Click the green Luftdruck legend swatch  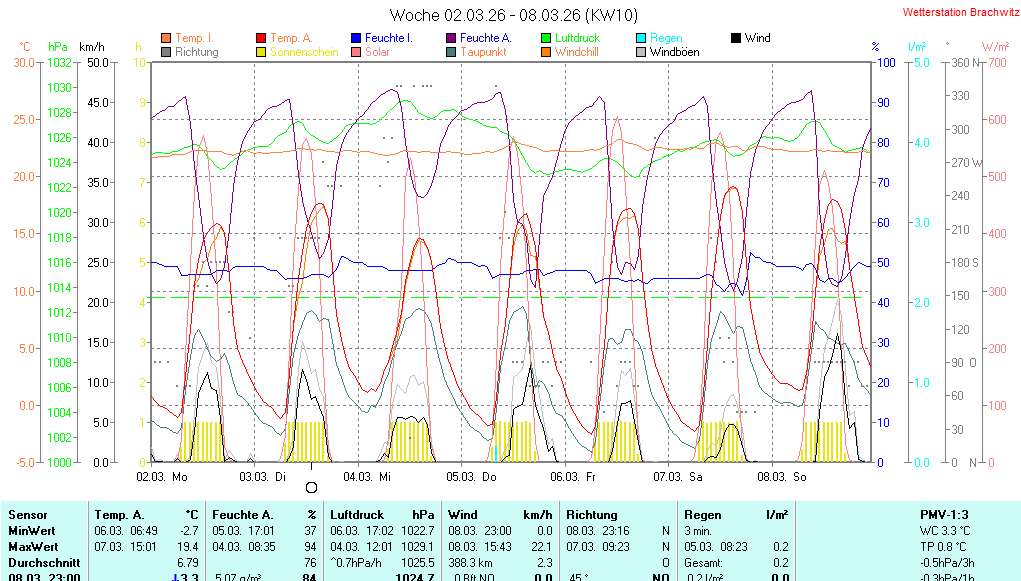pos(546,38)
